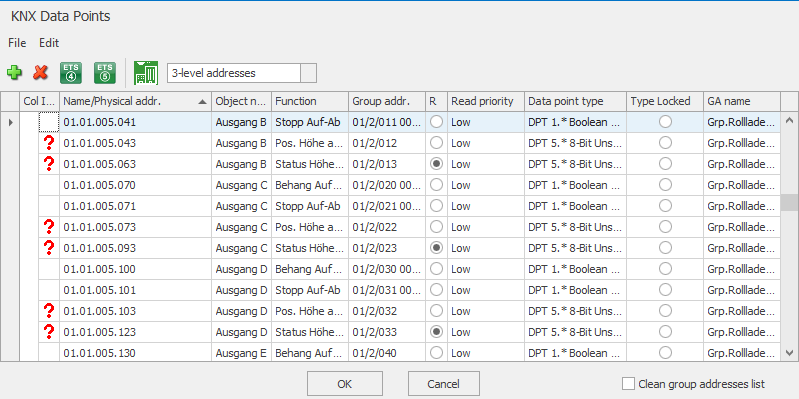Click question mark icon for 01.01.005.103
This screenshot has height=399, width=799.
(49, 310)
